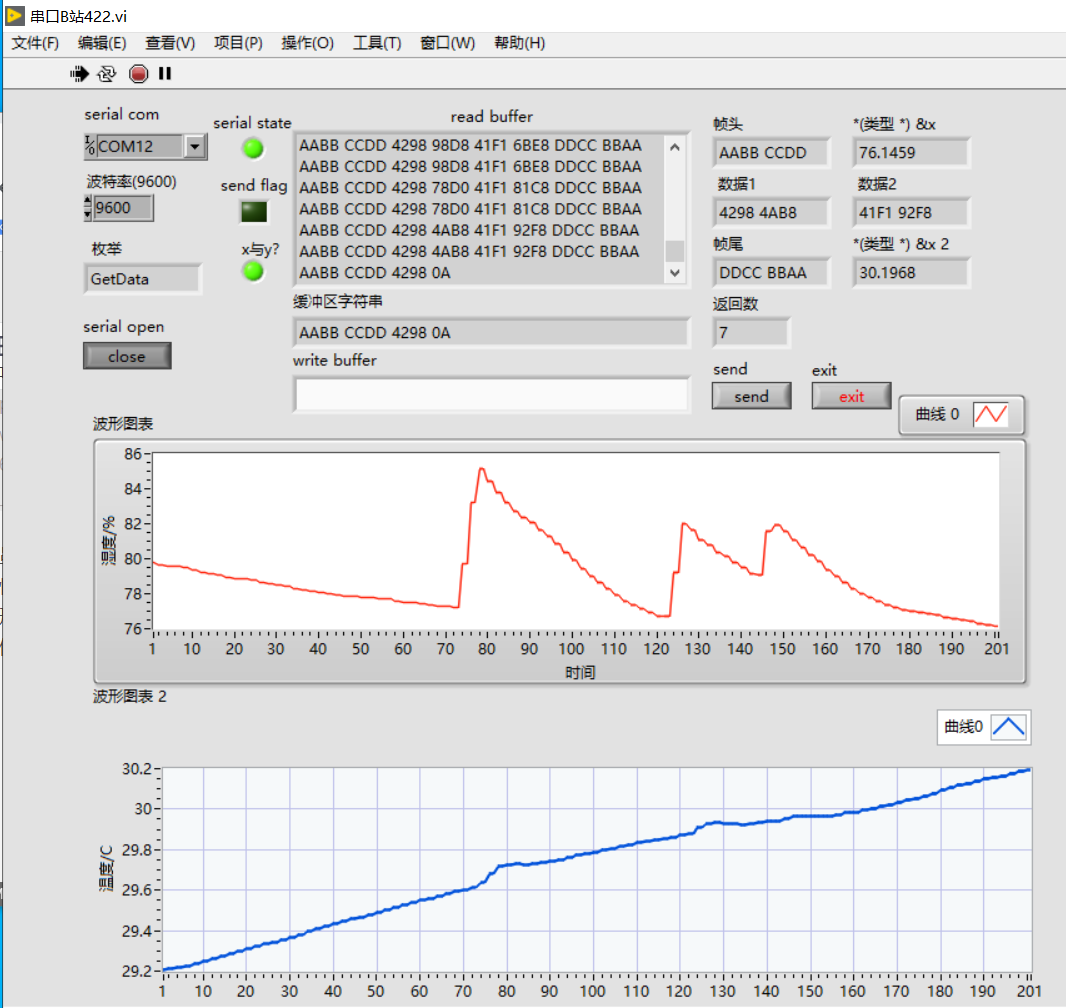This screenshot has width=1066, height=1008.
Task: Open the 工具(T) menu
Action: click(377, 43)
